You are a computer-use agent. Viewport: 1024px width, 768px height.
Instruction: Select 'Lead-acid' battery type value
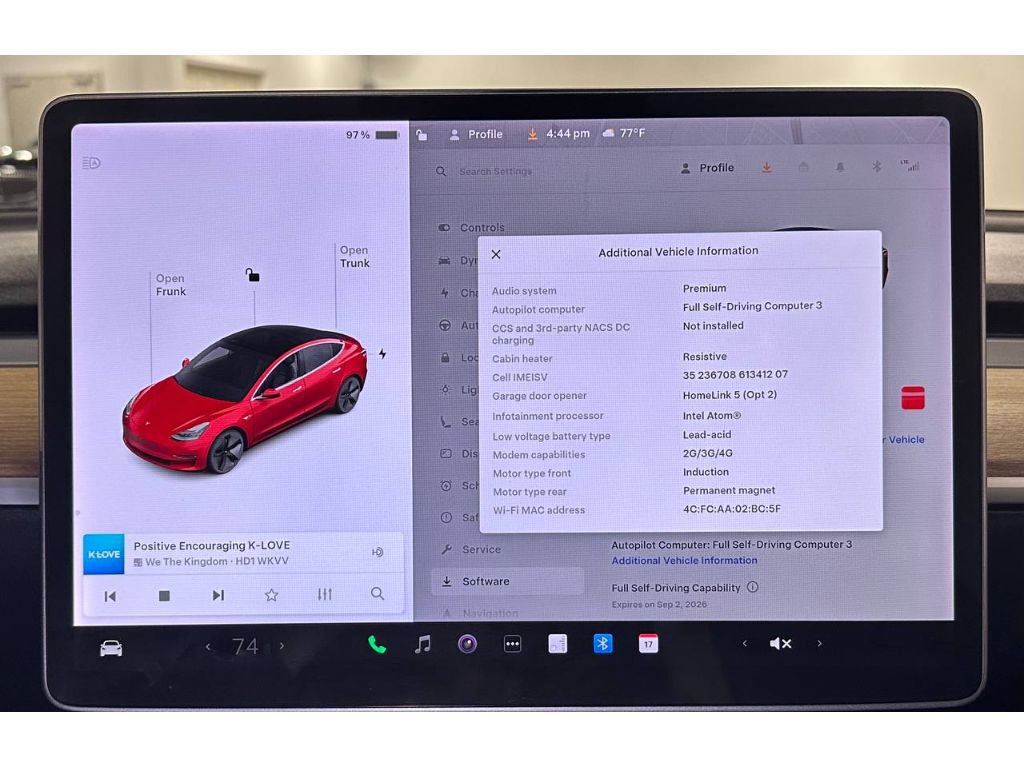[x=707, y=434]
